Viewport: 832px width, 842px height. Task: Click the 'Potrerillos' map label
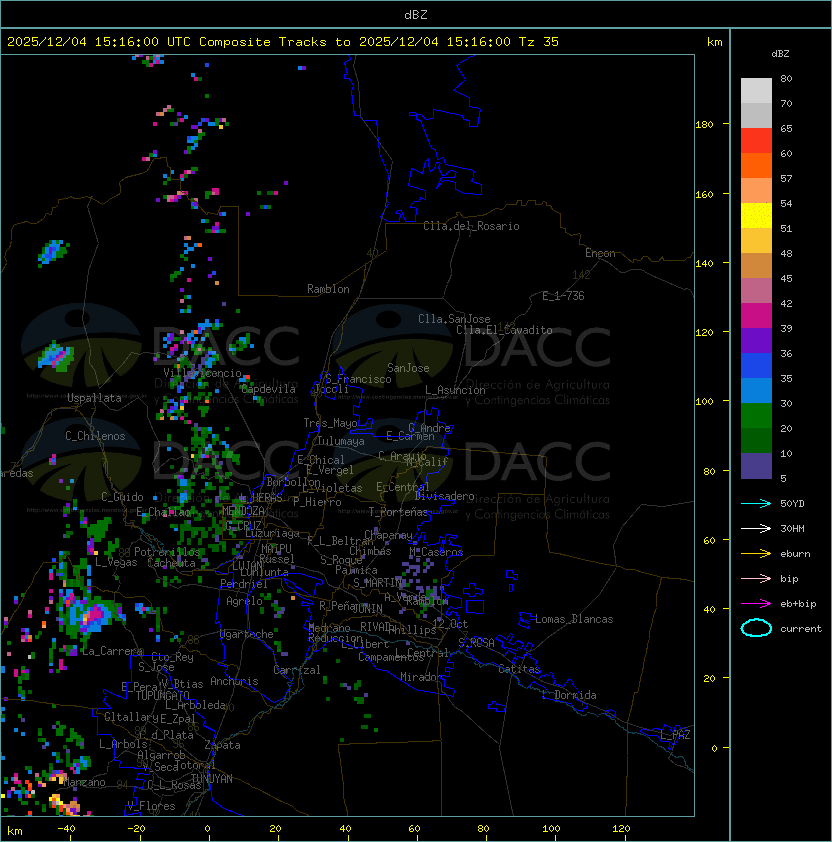coord(167,552)
